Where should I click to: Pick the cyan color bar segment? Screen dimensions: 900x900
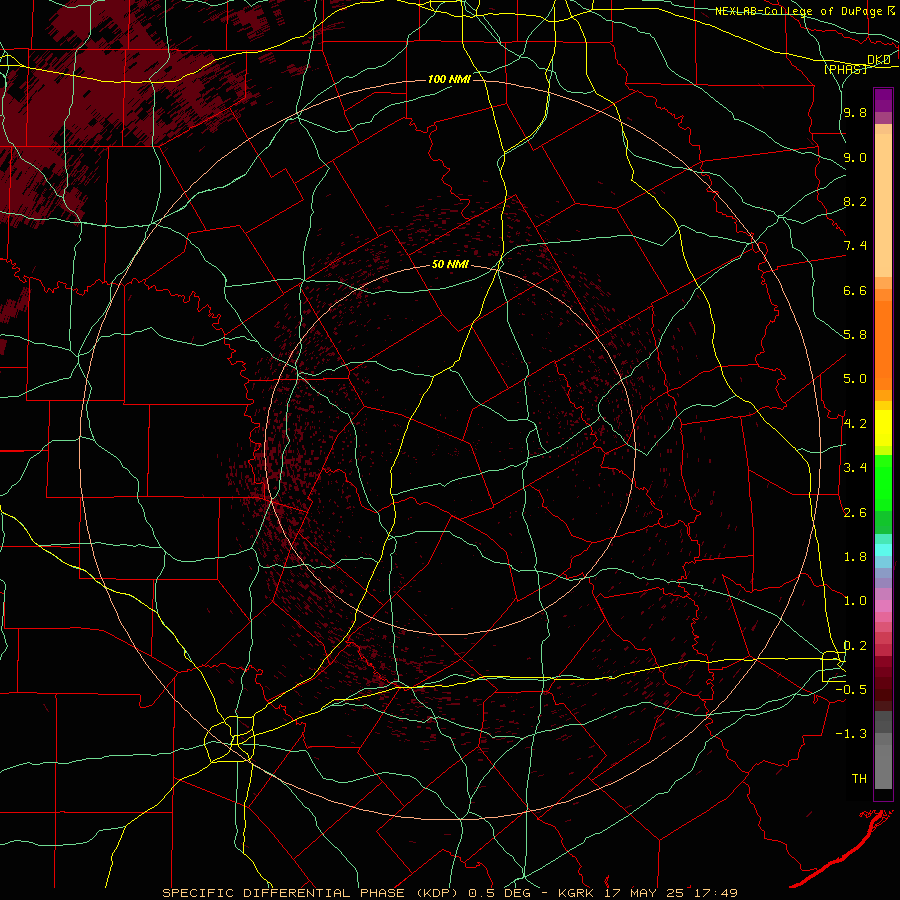click(883, 550)
